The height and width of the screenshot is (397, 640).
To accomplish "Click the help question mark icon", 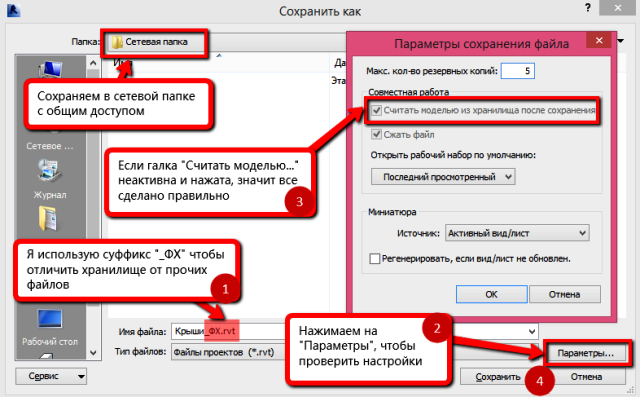I will 588,8.
